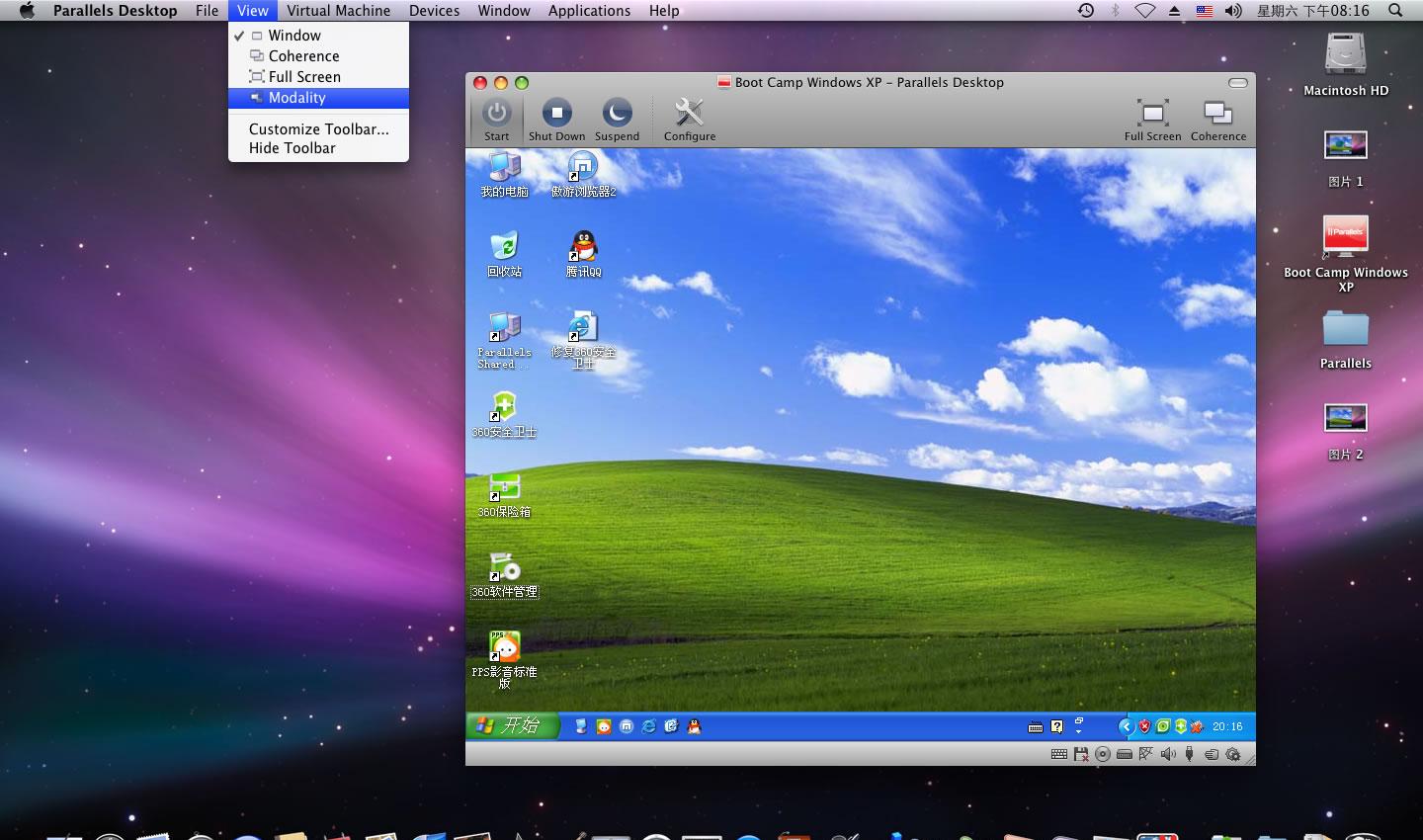Click the Shut Down toolbar icon
The height and width of the screenshot is (840, 1423).
coord(556,120)
